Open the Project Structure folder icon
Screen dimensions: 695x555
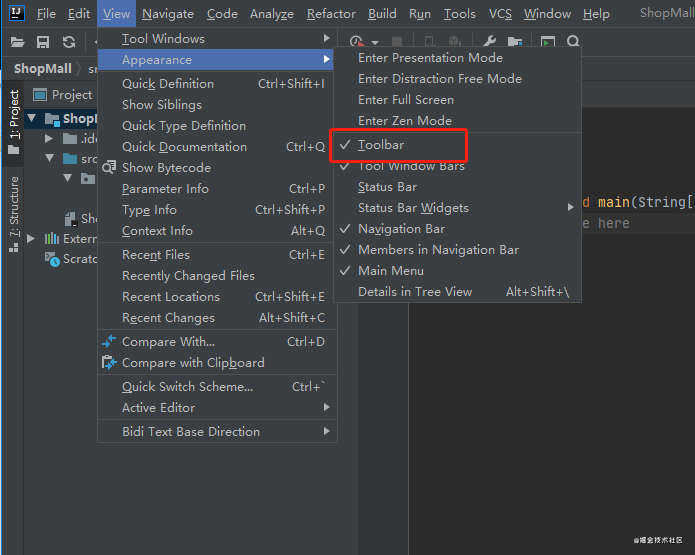pyautogui.click(x=515, y=42)
